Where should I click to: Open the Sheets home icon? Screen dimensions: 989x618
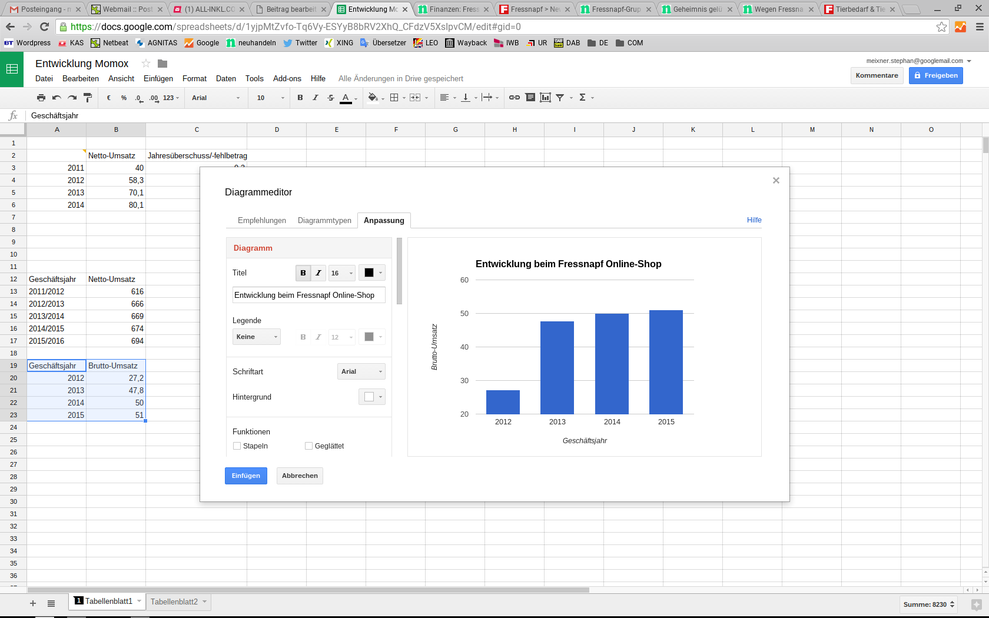(x=12, y=69)
